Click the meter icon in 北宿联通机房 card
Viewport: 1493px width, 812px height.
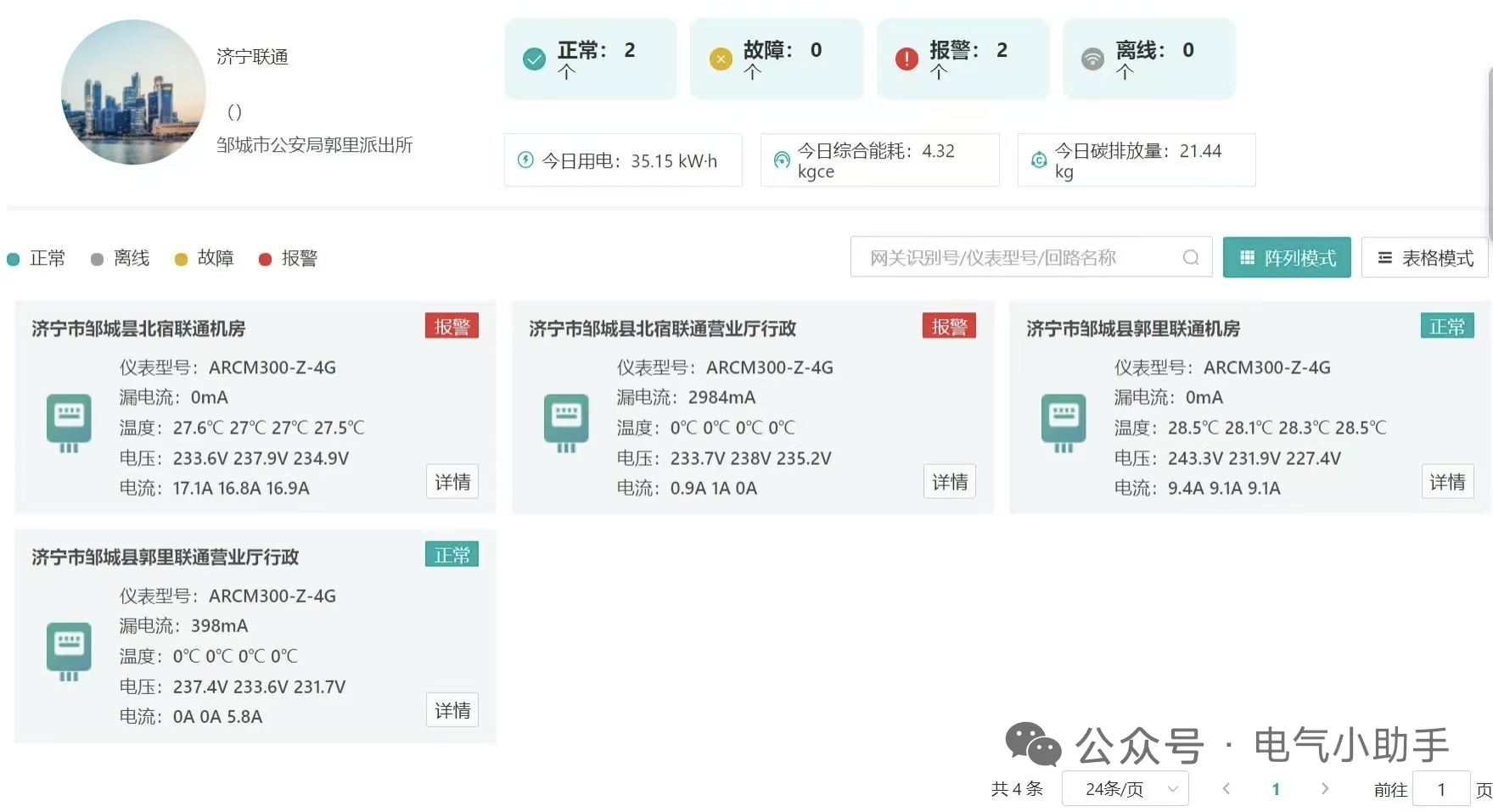[69, 423]
